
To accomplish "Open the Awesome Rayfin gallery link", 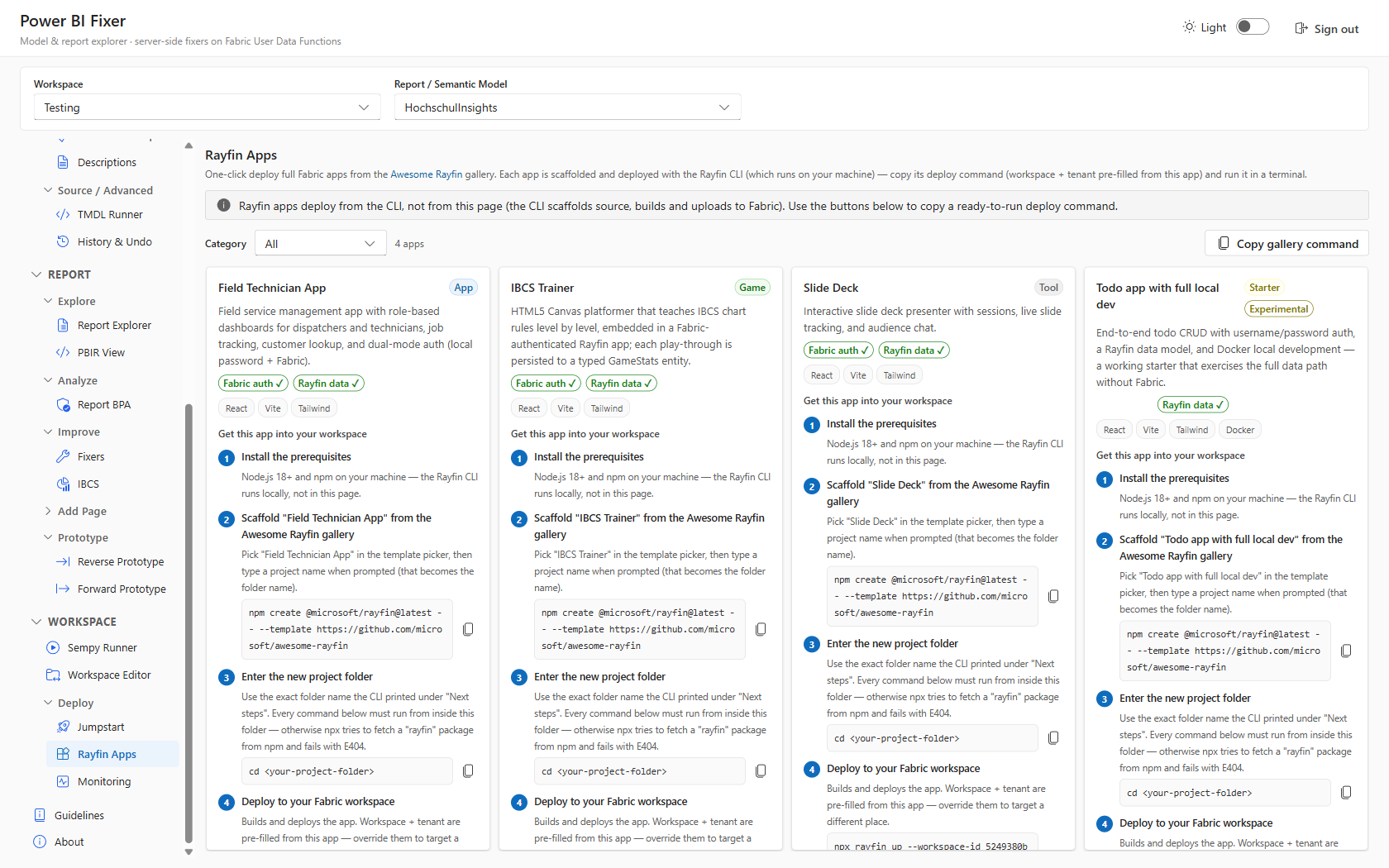I will point(426,174).
